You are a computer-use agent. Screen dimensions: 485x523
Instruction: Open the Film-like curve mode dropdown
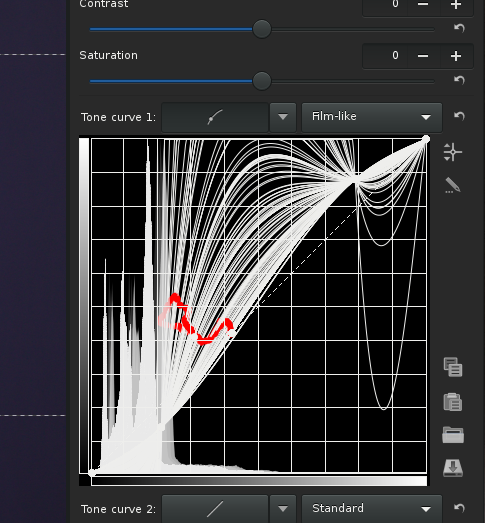coord(372,117)
